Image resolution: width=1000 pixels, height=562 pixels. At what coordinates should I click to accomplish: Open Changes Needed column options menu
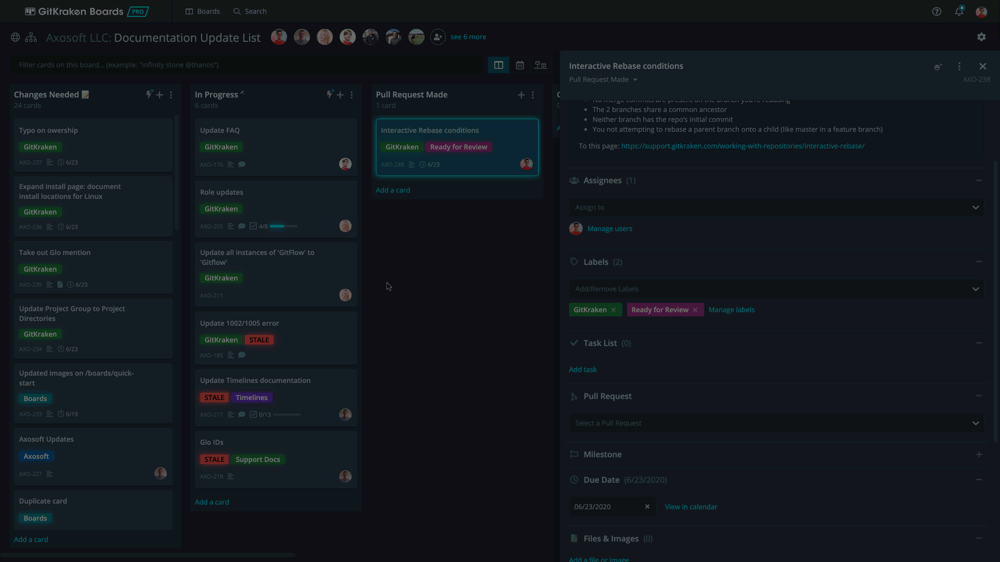(x=170, y=95)
